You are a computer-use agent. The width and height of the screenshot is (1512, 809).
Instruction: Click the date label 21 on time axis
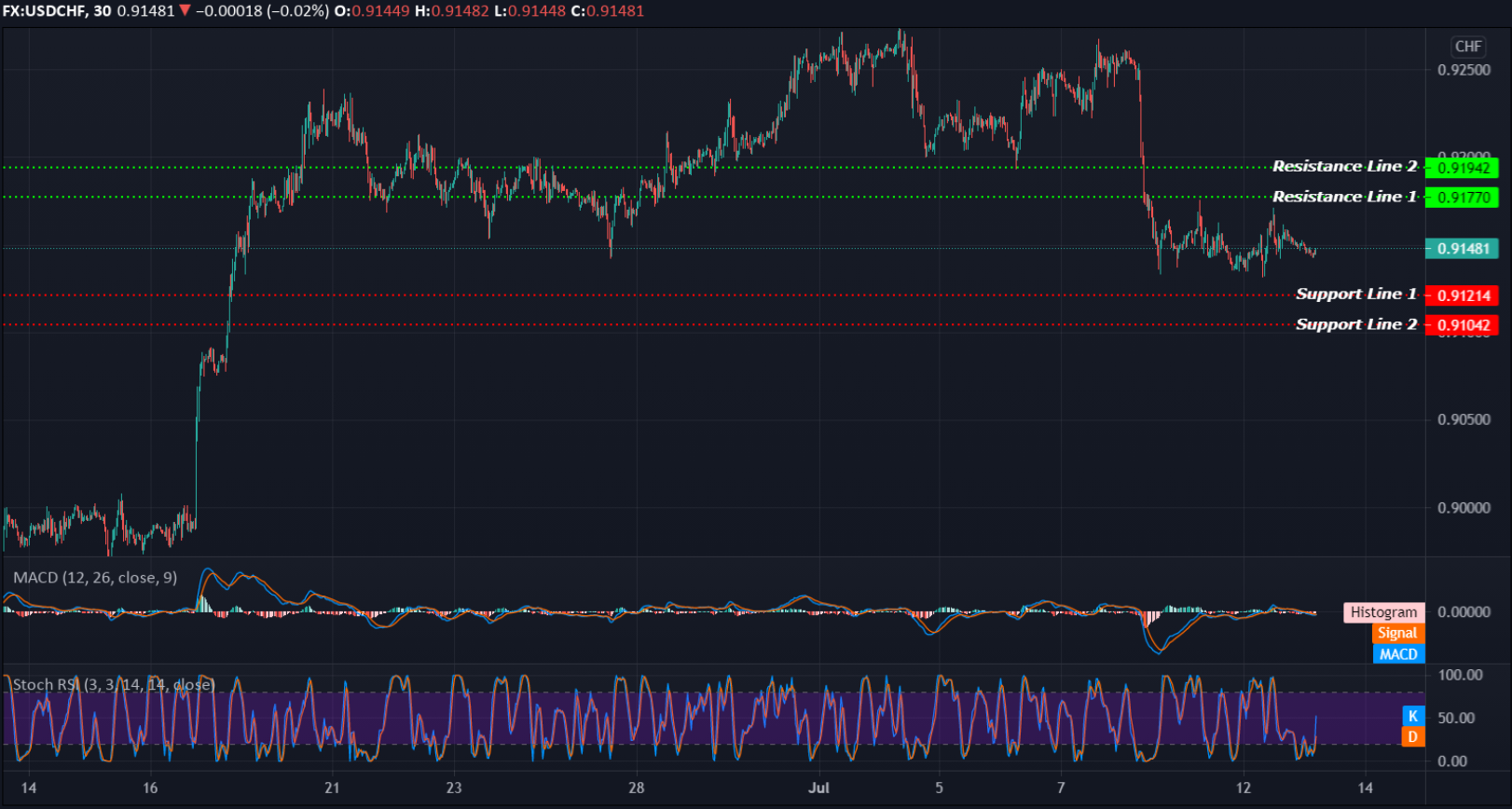click(332, 788)
